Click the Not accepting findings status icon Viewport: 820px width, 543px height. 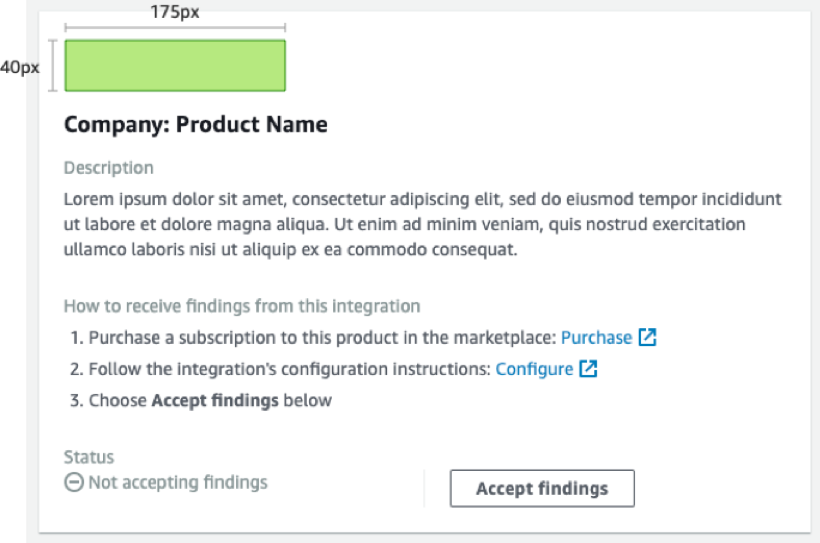coord(73,483)
